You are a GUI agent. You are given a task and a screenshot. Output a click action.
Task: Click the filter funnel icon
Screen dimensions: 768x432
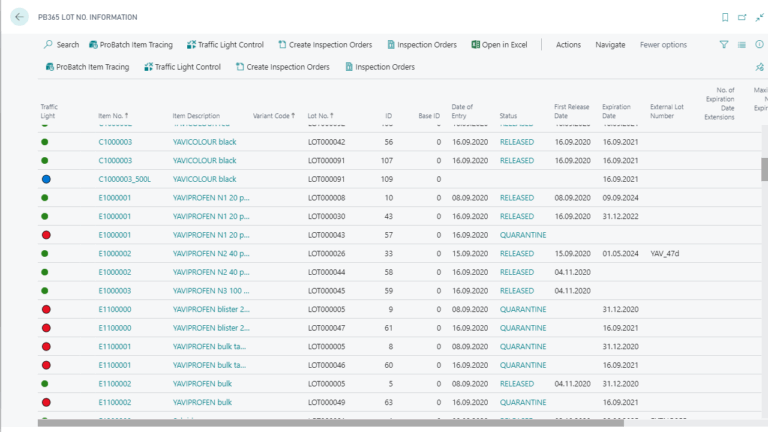click(724, 45)
